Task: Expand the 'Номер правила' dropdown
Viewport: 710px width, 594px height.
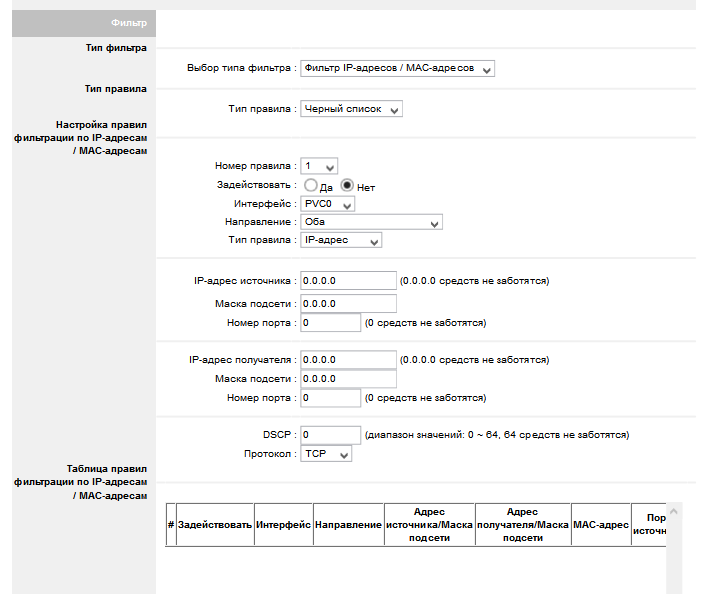Action: [319, 166]
